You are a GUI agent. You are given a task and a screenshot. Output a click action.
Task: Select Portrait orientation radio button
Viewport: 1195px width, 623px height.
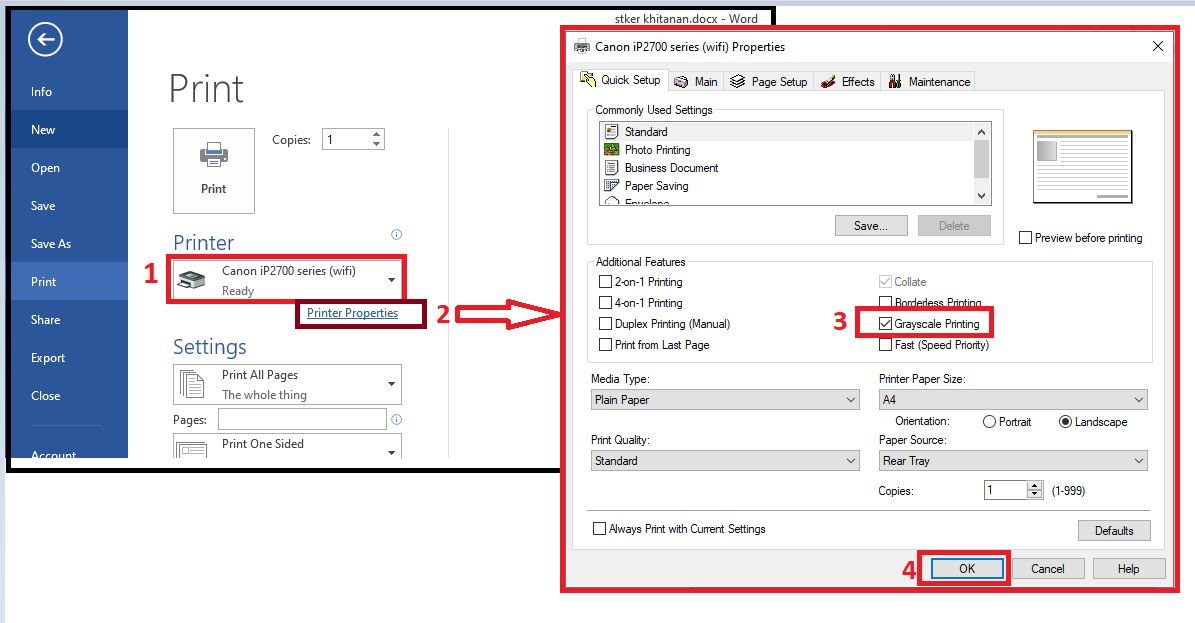989,422
